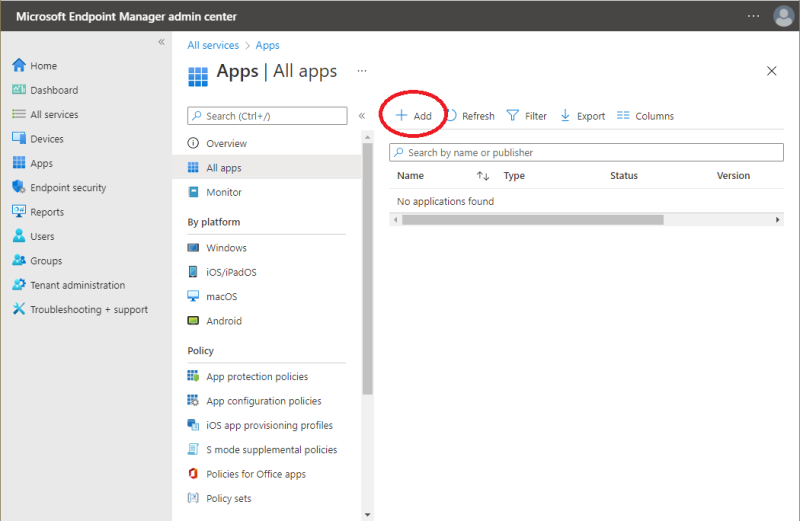800x521 pixels.
Task: Click the Monitor book icon
Action: (x=193, y=192)
